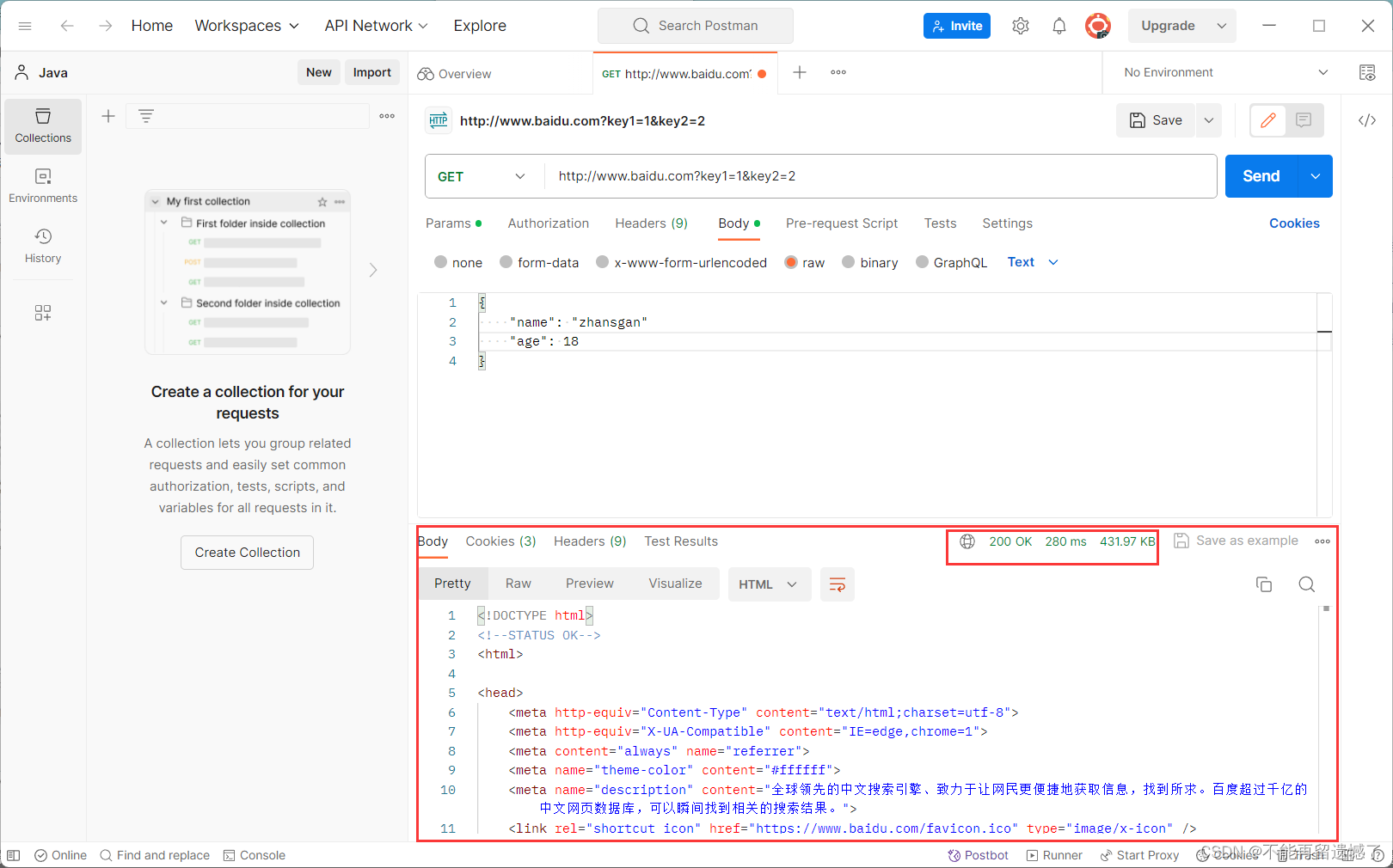Open the Console in the status bar
Screen dimensions: 1393x868
(255, 855)
